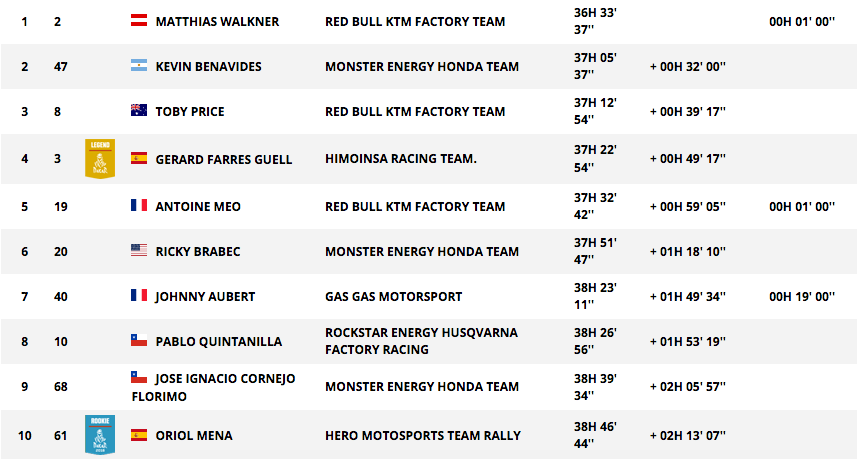The image size is (857, 459).
Task: Click the Australian flag beside Toby Price
Action: pos(139,110)
